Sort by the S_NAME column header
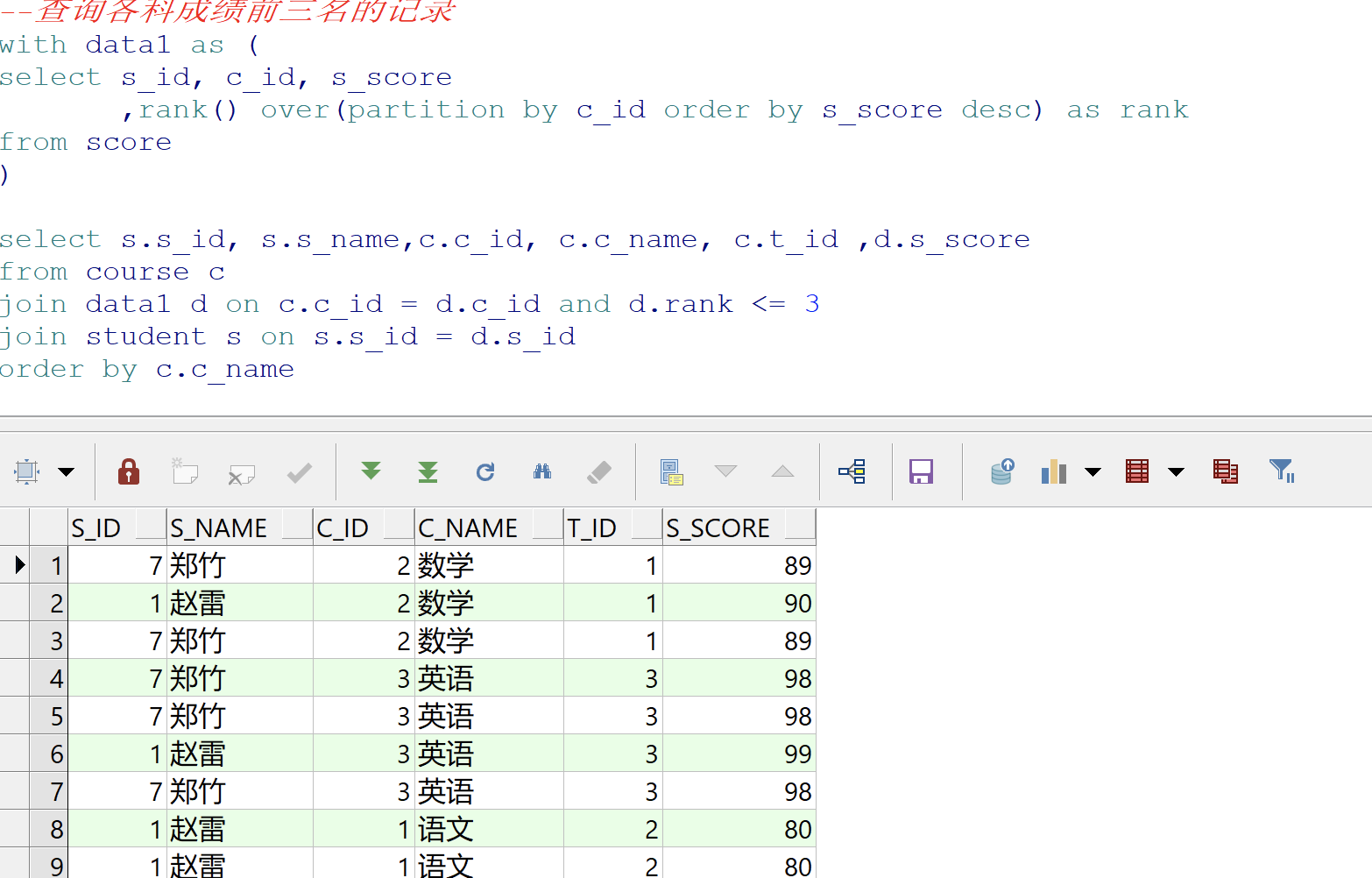Screen dimensions: 1372x878 pyautogui.click(x=239, y=528)
